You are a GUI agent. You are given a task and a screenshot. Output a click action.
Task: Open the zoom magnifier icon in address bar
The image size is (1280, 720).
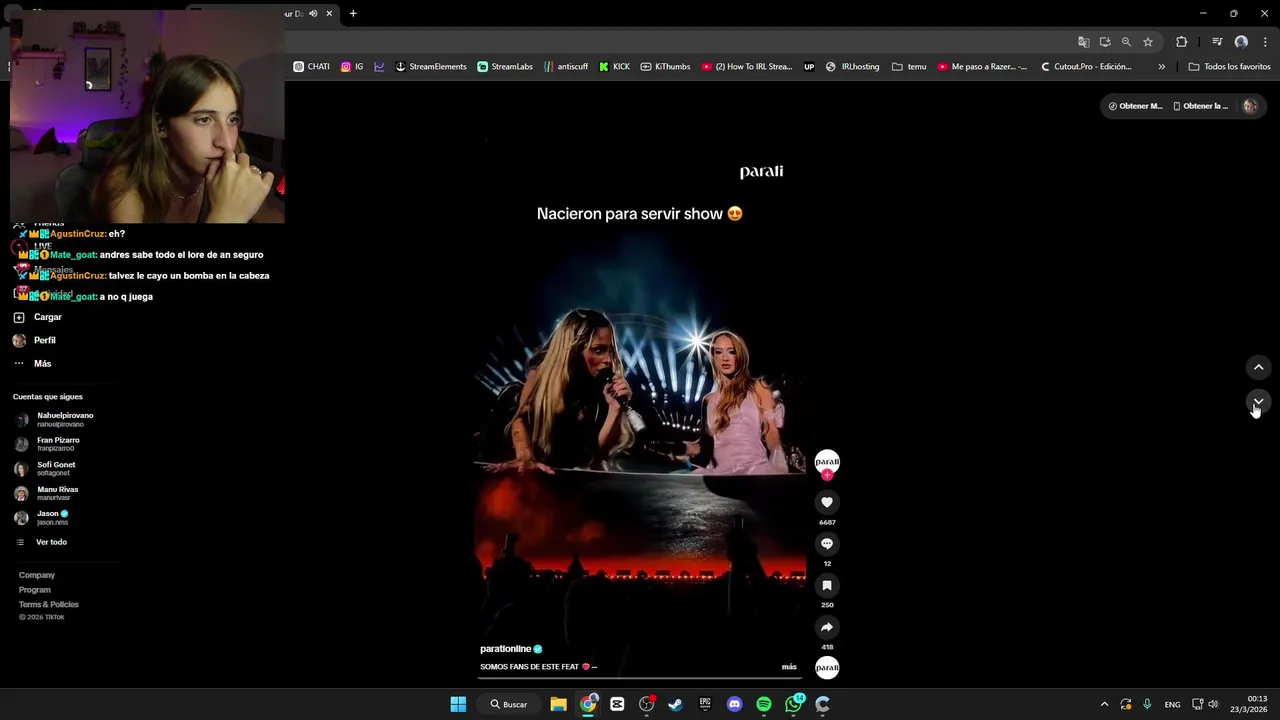point(1126,42)
